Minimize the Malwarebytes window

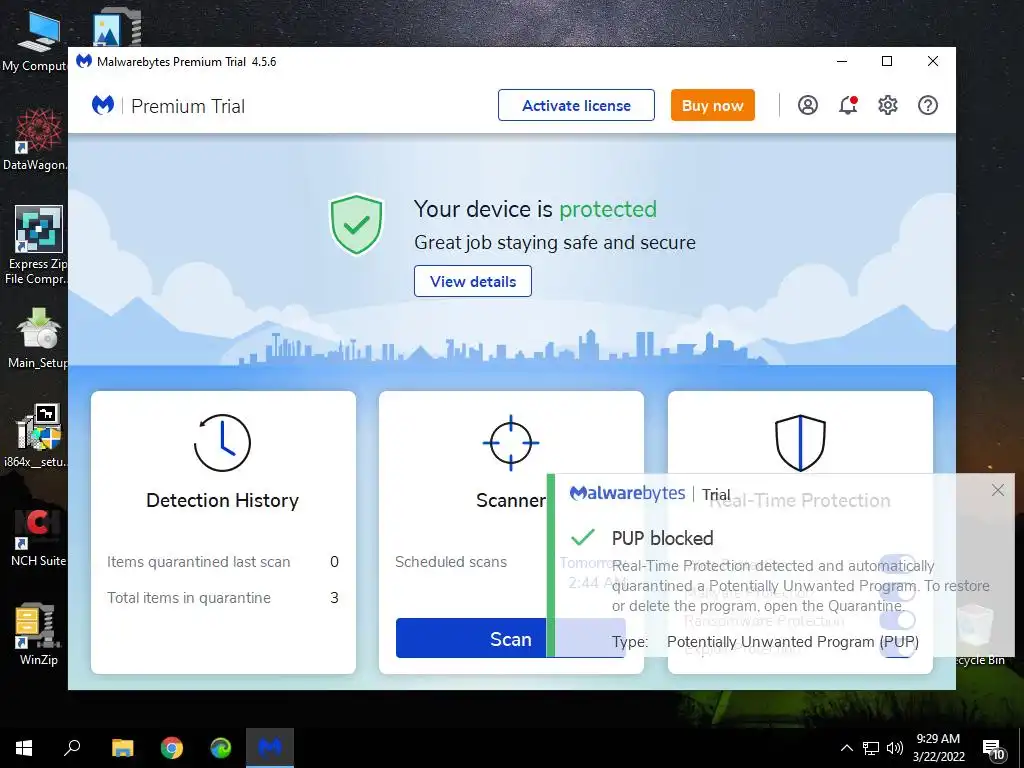click(x=842, y=61)
